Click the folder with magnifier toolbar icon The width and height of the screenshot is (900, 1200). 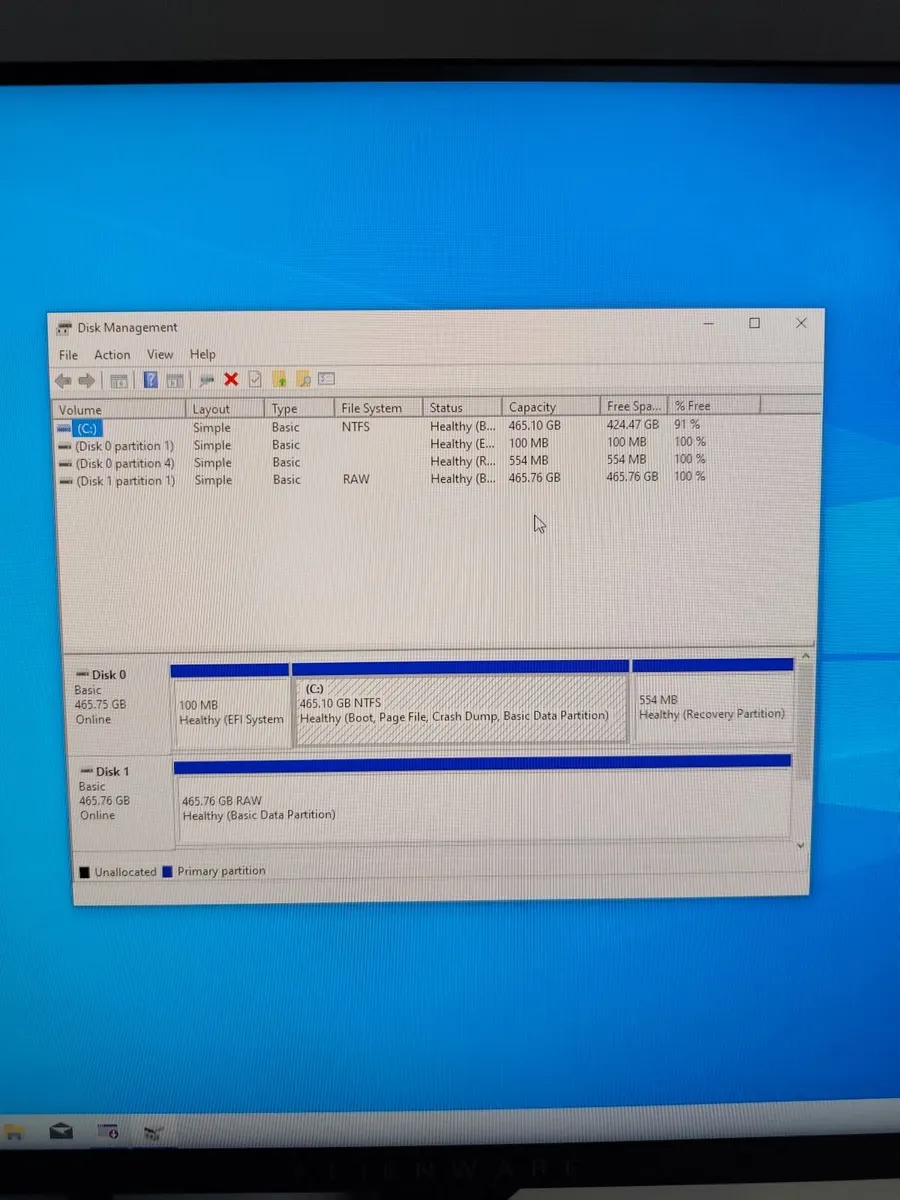(x=304, y=380)
